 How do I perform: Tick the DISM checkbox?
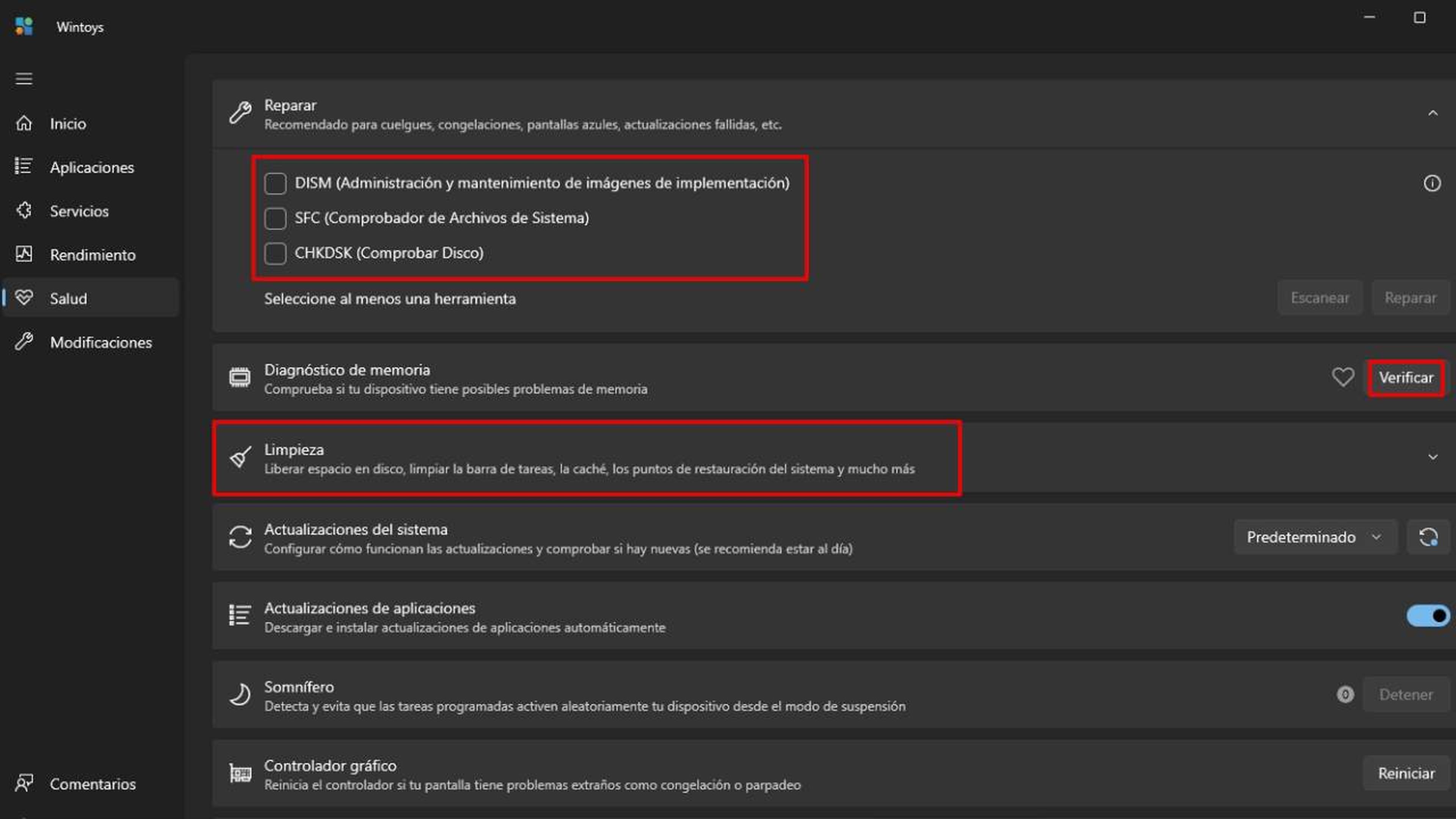(275, 183)
